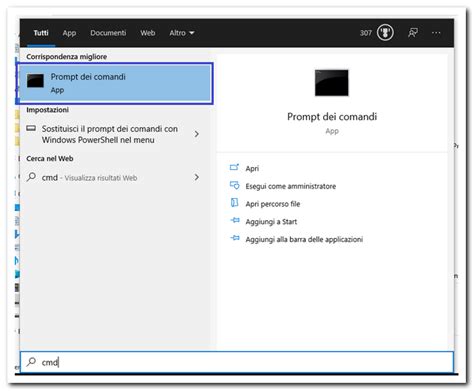Click the file location icon
The height and width of the screenshot is (391, 474).
click(x=234, y=202)
